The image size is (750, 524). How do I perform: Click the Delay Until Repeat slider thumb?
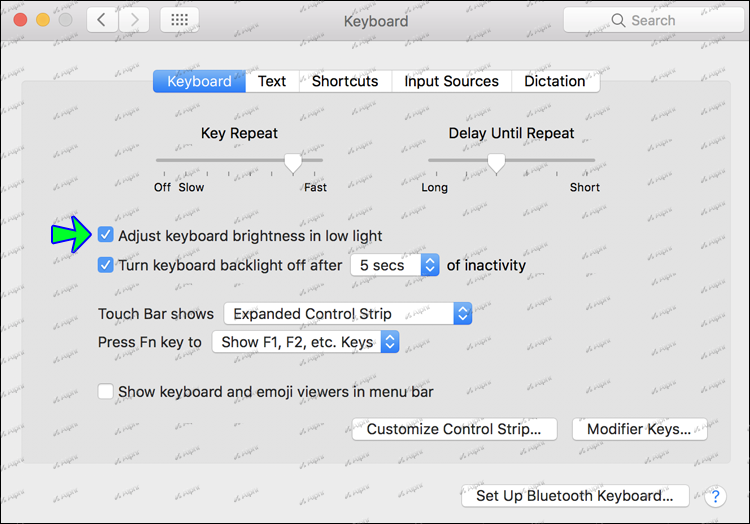[496, 163]
